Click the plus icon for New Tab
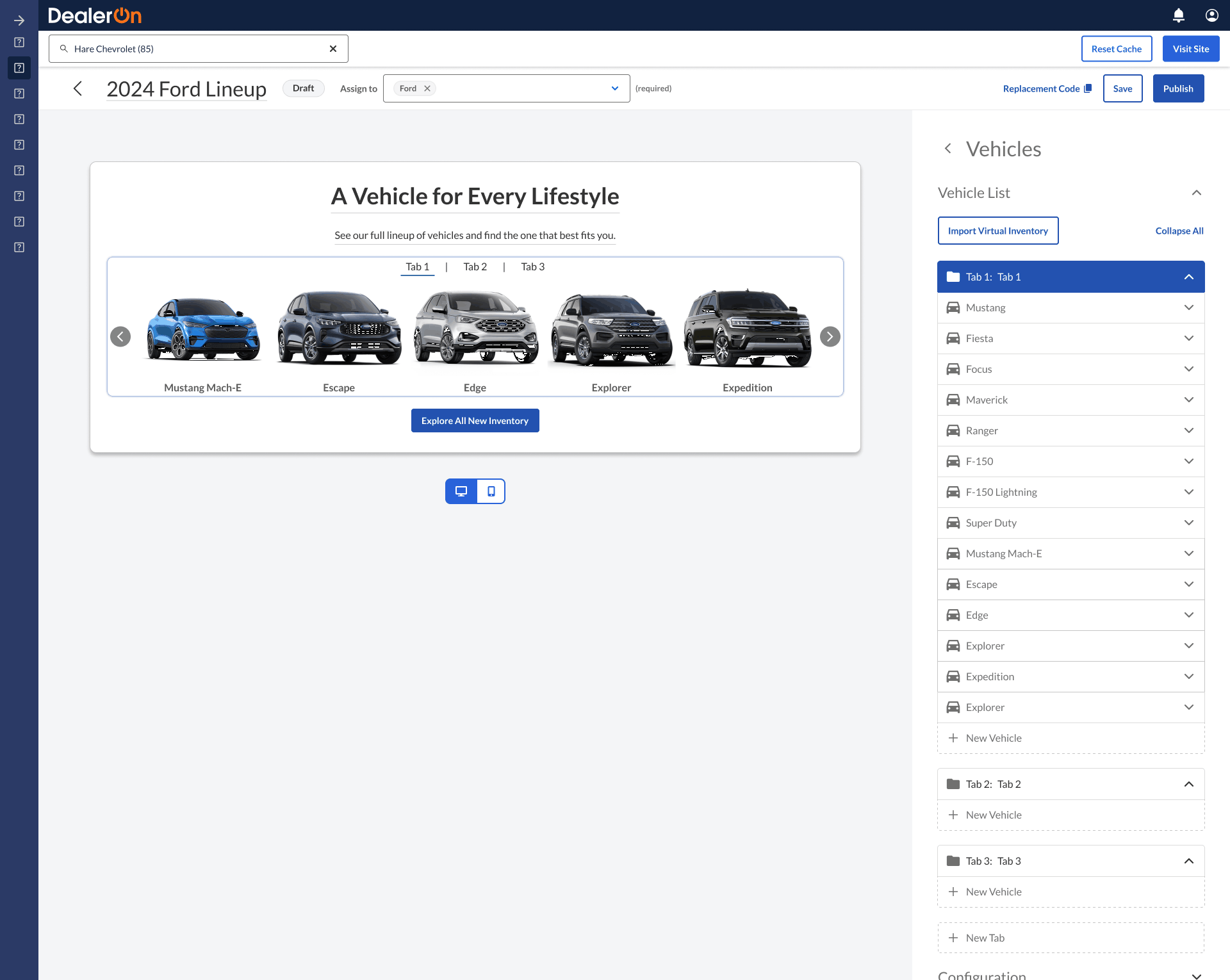1230x980 pixels. click(x=953, y=938)
